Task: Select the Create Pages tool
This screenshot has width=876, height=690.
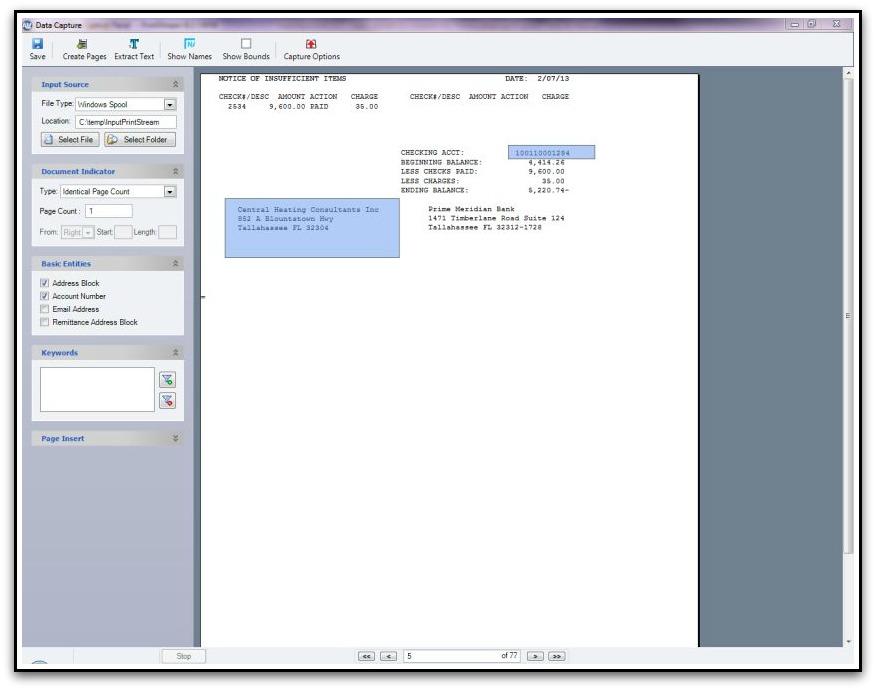Action: tap(80, 44)
